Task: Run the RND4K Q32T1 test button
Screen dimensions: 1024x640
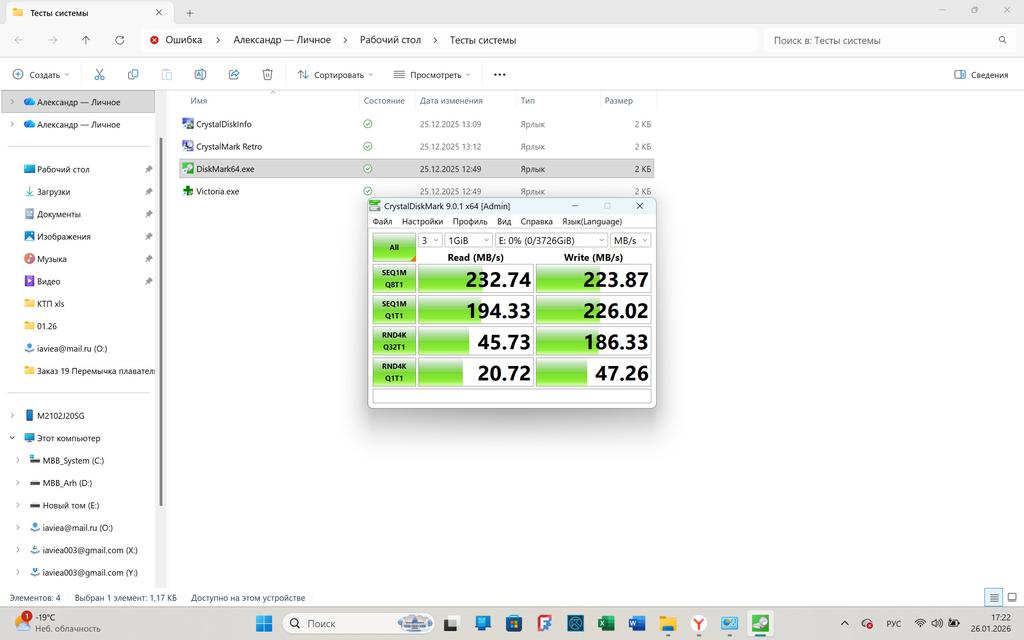Action: (394, 341)
